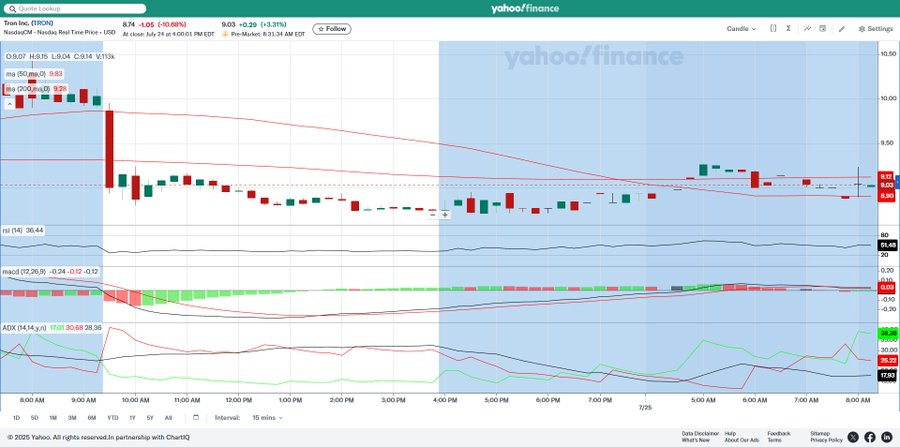Open the 15 mins interval dropdown
The width and height of the screenshot is (900, 447).
[267, 418]
